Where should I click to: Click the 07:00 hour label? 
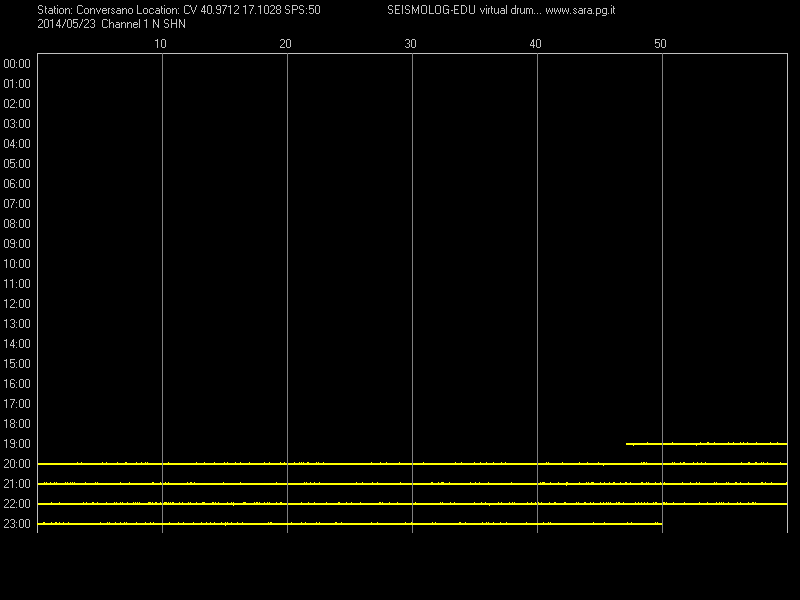[x=17, y=204]
